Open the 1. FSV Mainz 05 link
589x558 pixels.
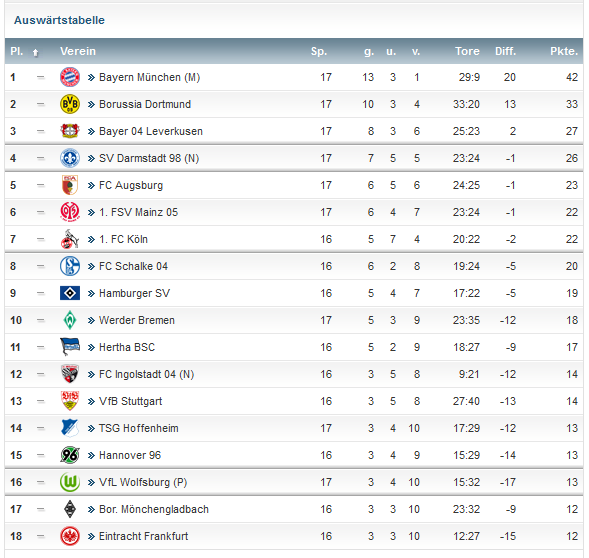[138, 212]
